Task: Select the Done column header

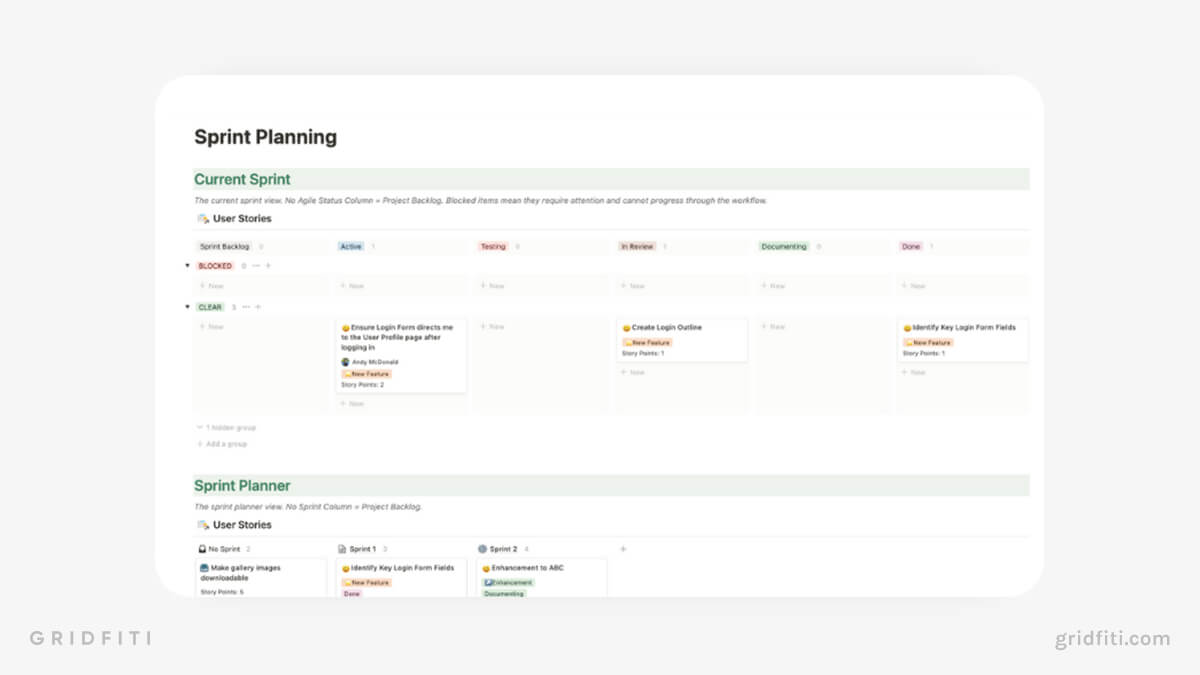Action: tap(910, 246)
